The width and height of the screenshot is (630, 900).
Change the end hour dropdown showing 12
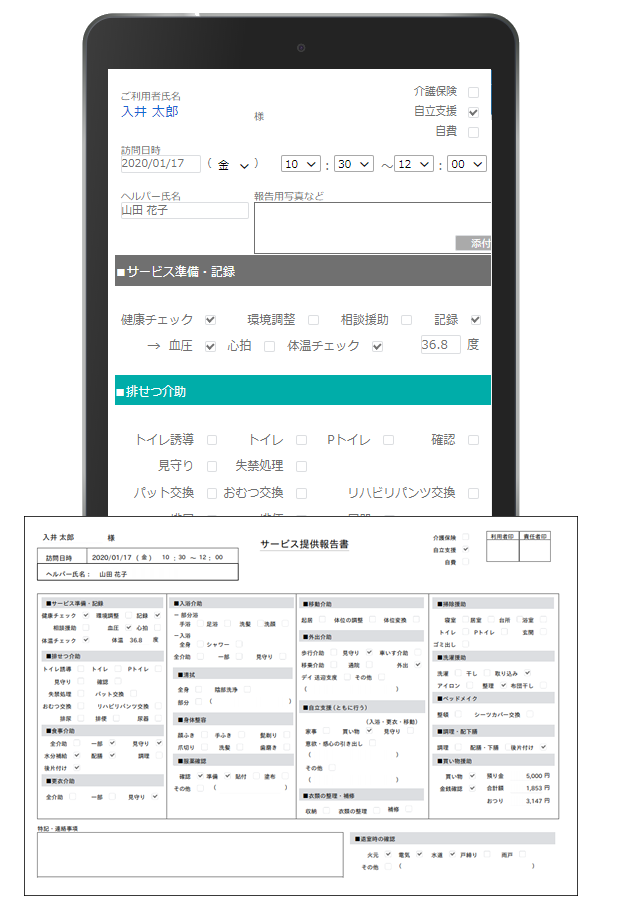[x=415, y=164]
